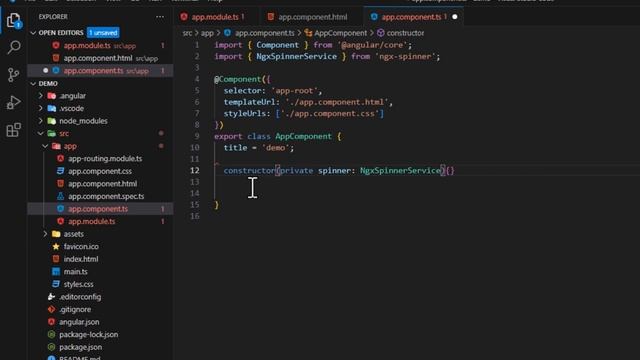Click the title = 'demo' line
The height and width of the screenshot is (360, 640).
tap(258, 148)
